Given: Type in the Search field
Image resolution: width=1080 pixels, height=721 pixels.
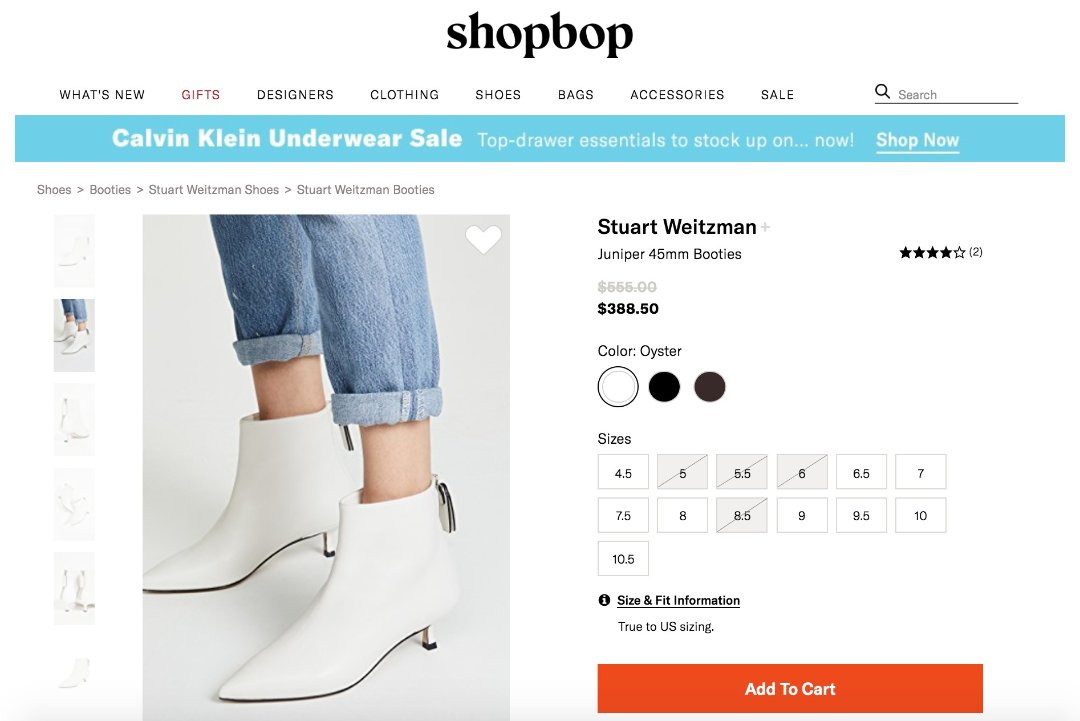Looking at the screenshot, I should (956, 95).
